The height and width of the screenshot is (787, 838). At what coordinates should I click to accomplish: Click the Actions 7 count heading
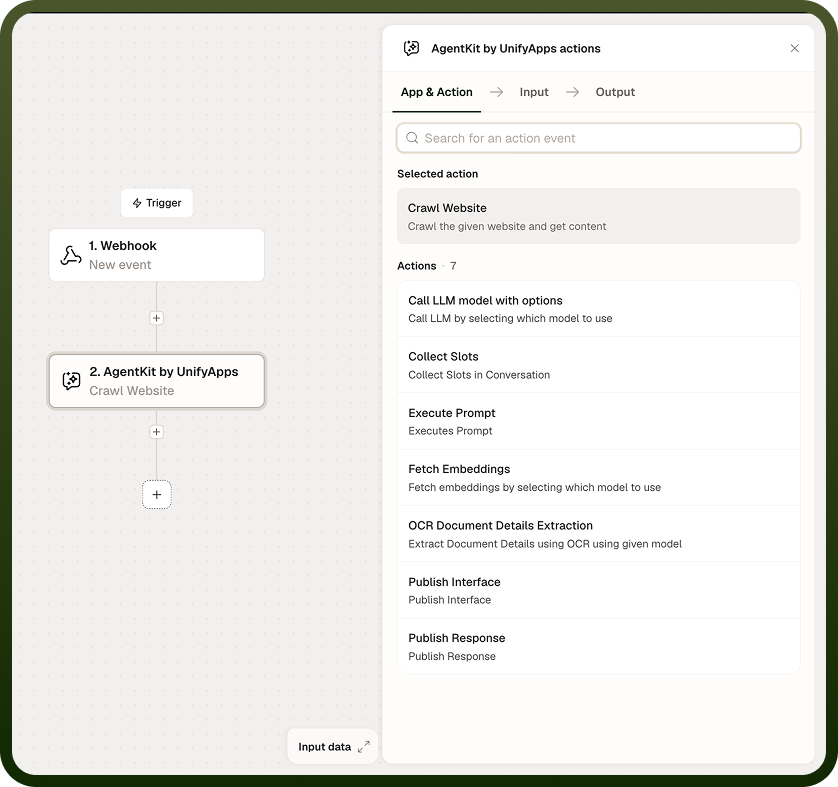point(426,266)
